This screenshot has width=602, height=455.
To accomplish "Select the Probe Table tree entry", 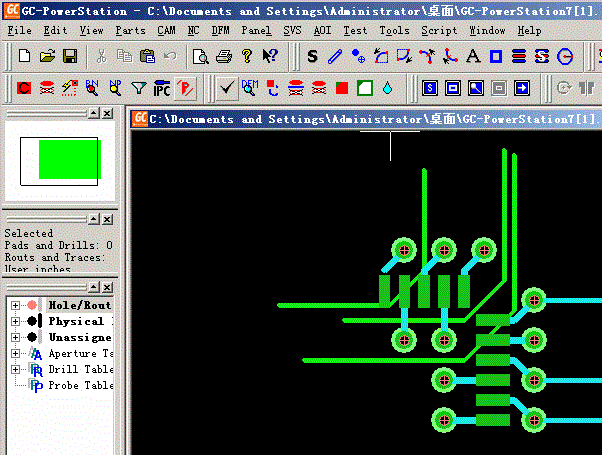I will (x=80, y=385).
